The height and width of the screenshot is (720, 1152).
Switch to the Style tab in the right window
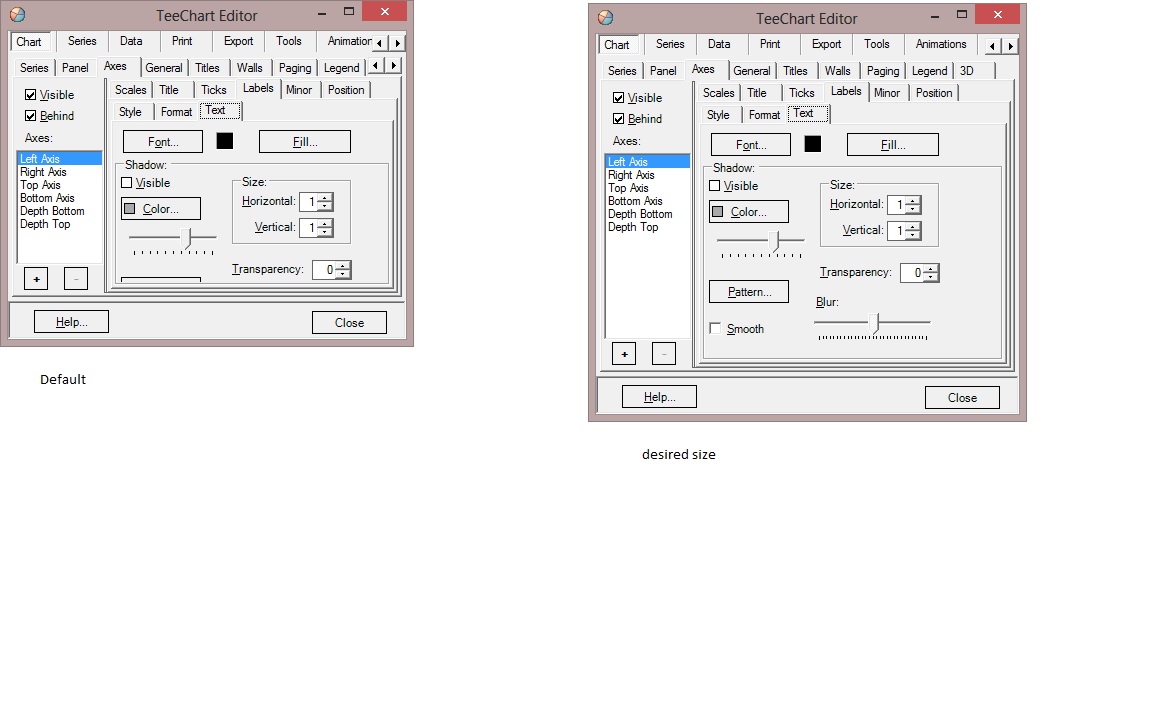718,115
